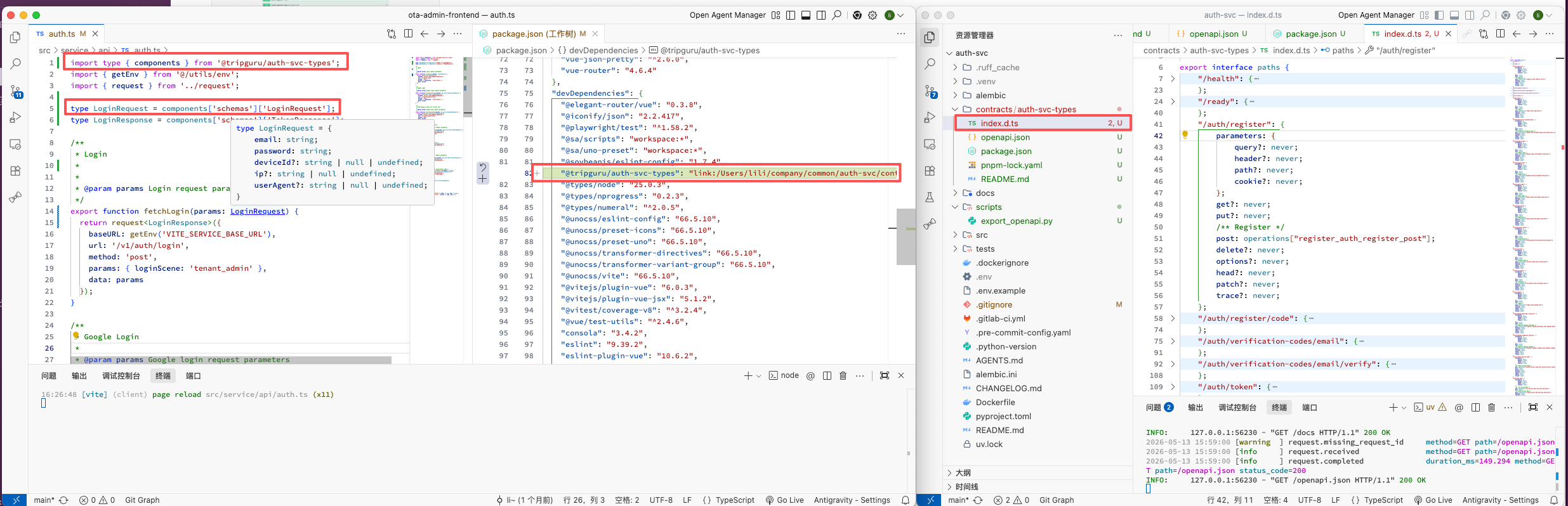Open Search in left window activity bar

point(16,64)
